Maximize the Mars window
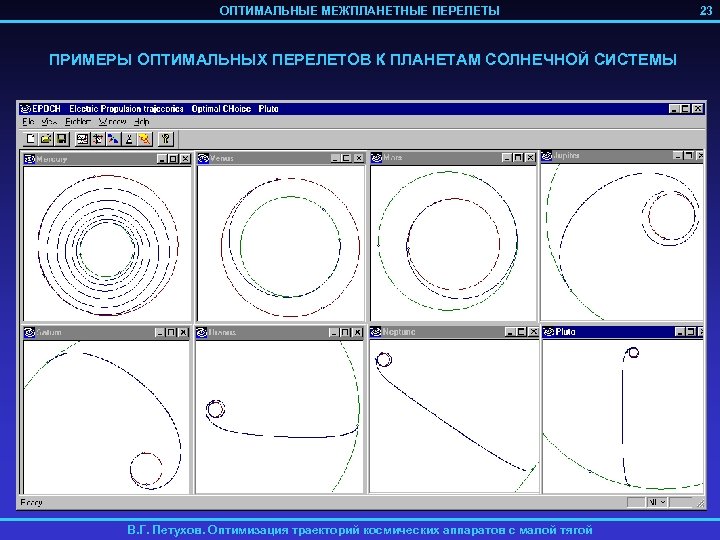 (x=518, y=158)
